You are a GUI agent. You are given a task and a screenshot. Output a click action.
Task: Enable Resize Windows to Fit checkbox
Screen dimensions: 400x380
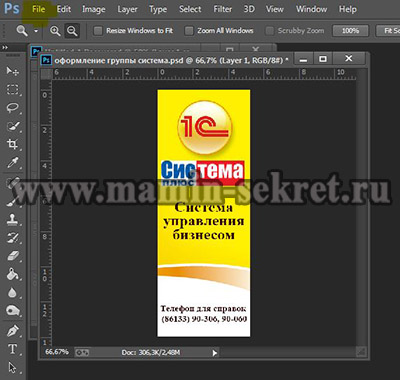[98, 31]
